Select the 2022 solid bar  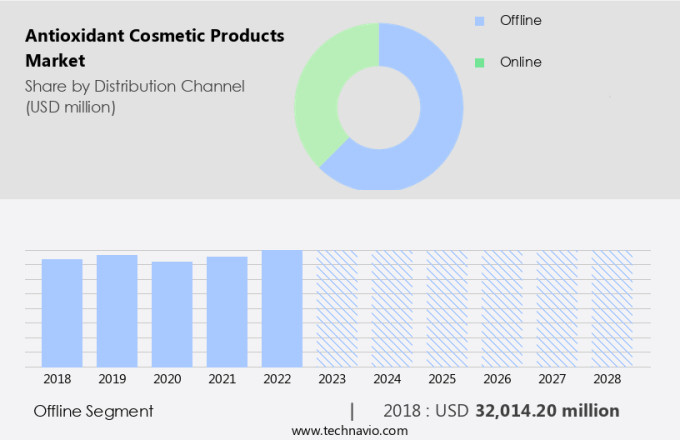282,308
